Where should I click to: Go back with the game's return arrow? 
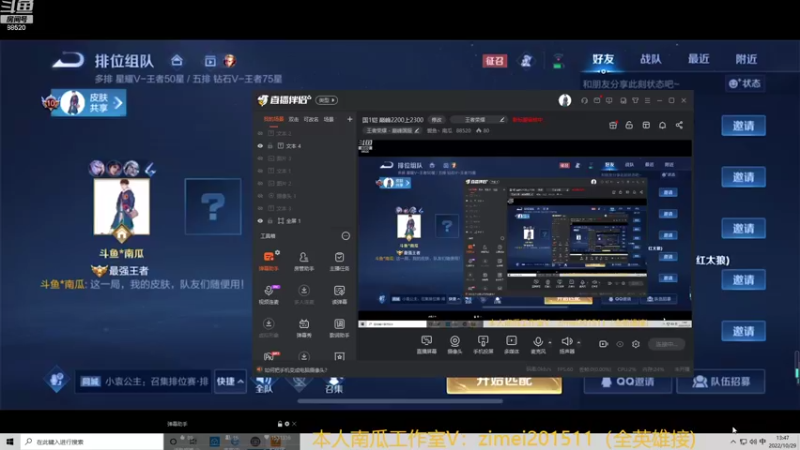coord(68,61)
